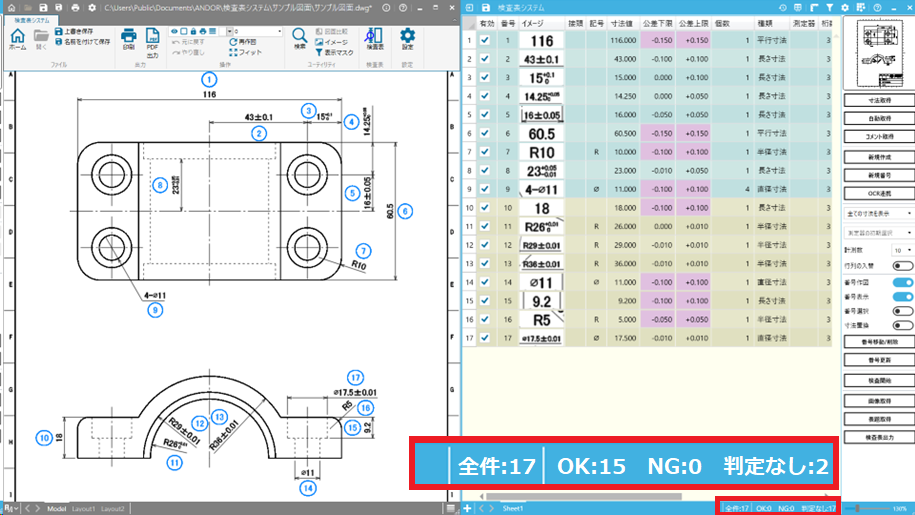Expand the layer dropdown showing 0
This screenshot has width=915, height=515.
click(257, 32)
